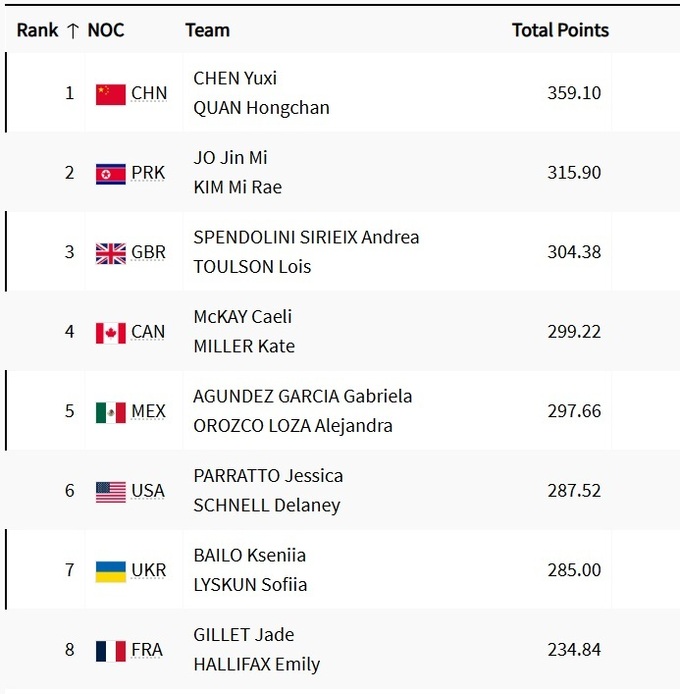Sort by the NOC column header
Viewport: 680px width, 694px height.
click(106, 30)
